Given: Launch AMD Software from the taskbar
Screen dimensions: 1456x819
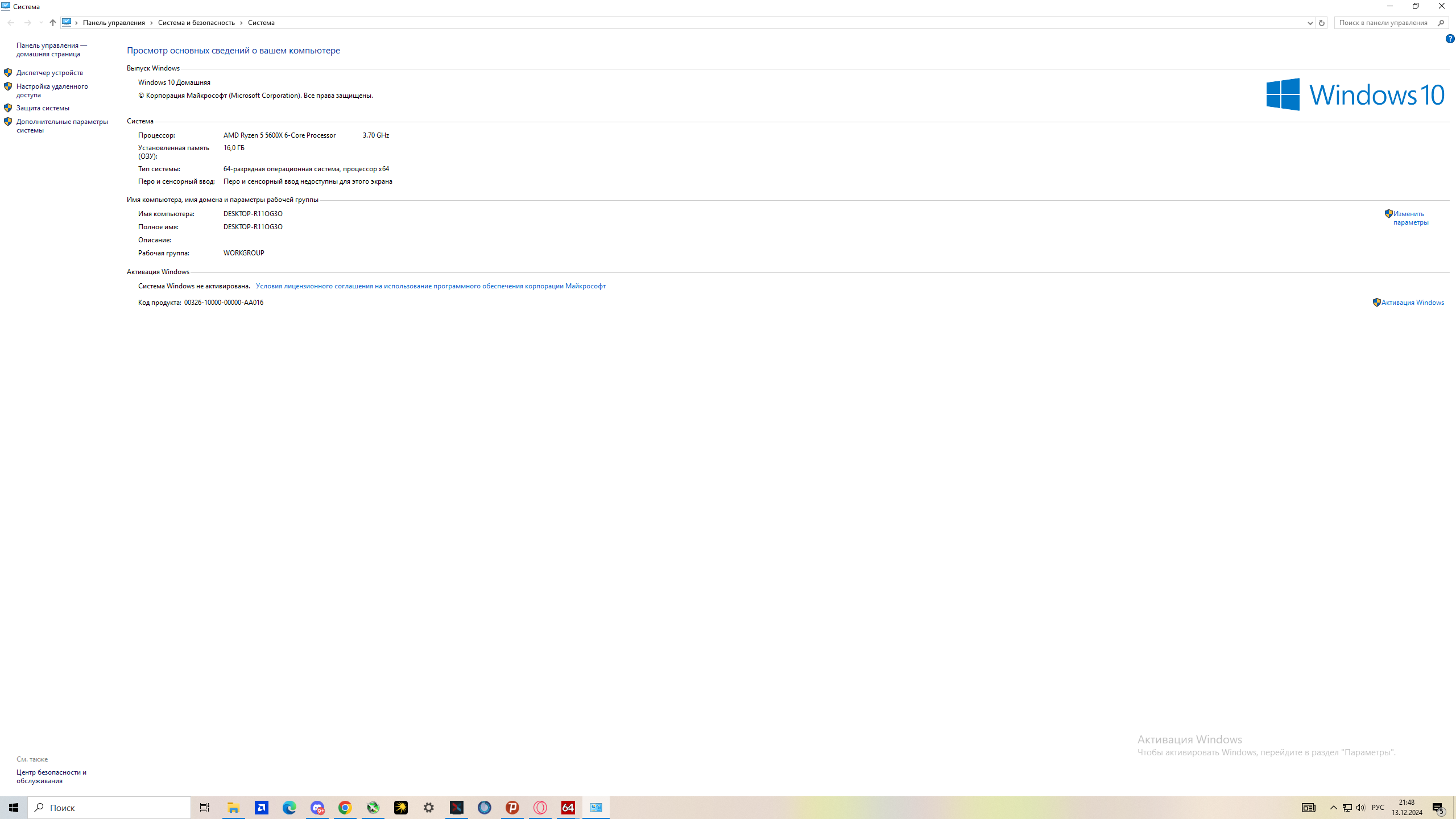Looking at the screenshot, I should 262,808.
